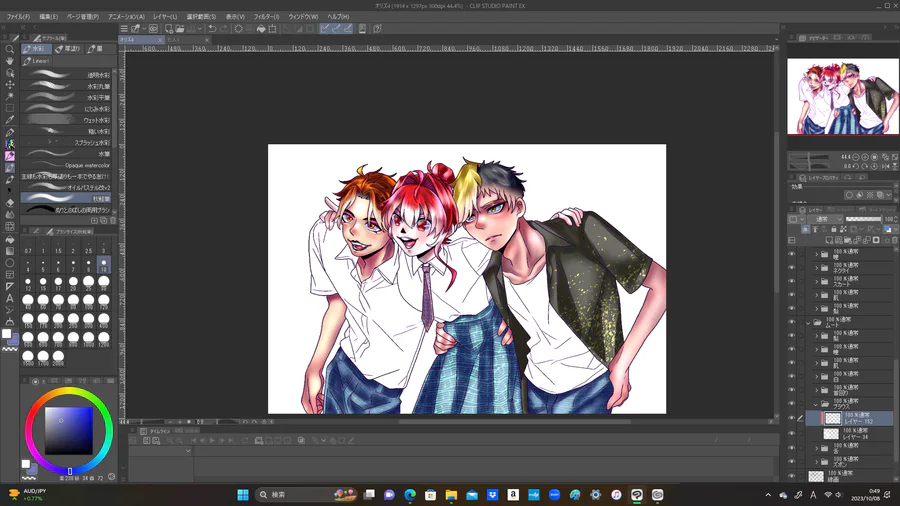Collapse the ブラウス layer folder
This screenshot has width=900, height=506.
pos(816,404)
